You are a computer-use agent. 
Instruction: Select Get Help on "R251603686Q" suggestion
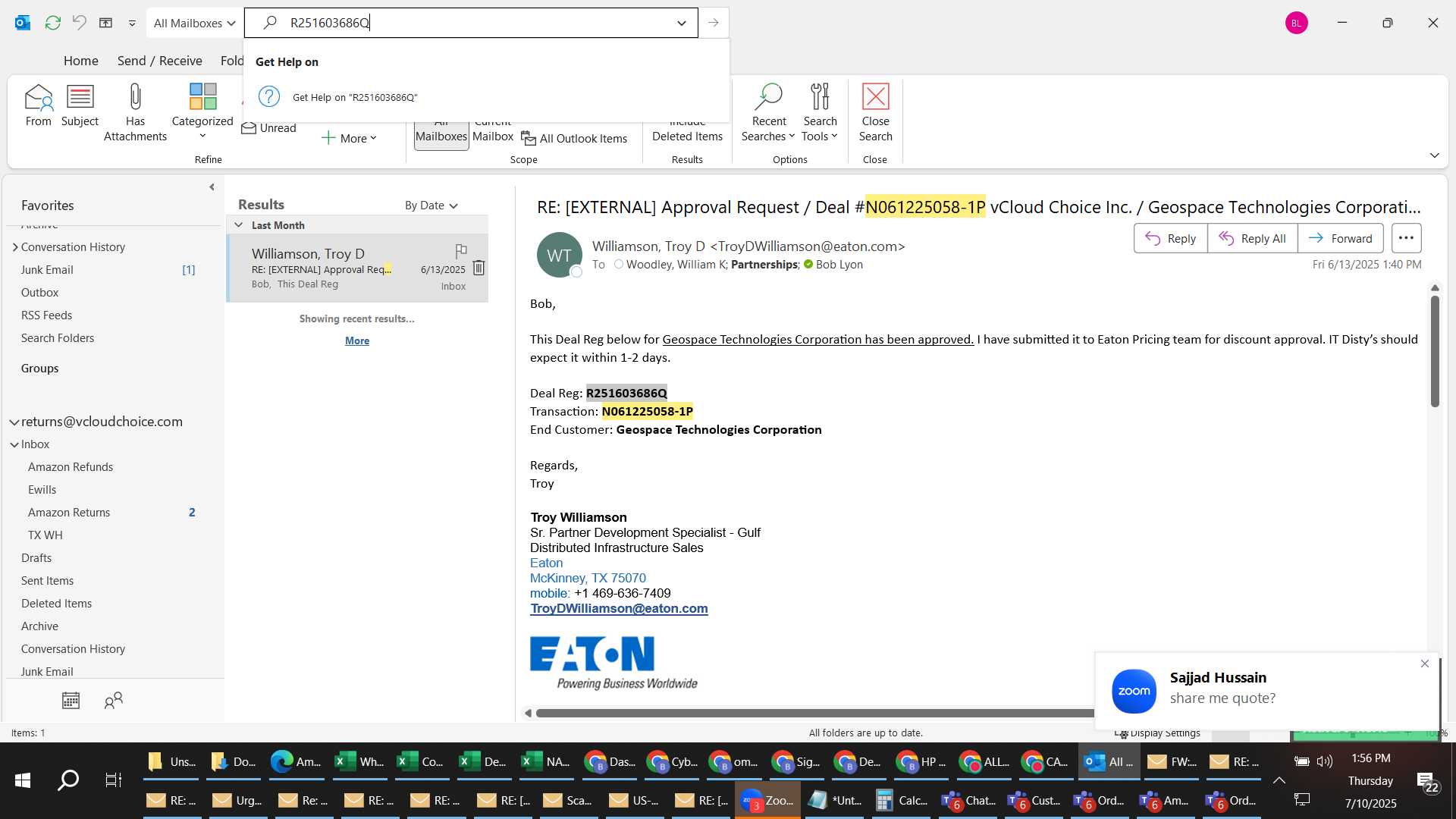coord(485,97)
